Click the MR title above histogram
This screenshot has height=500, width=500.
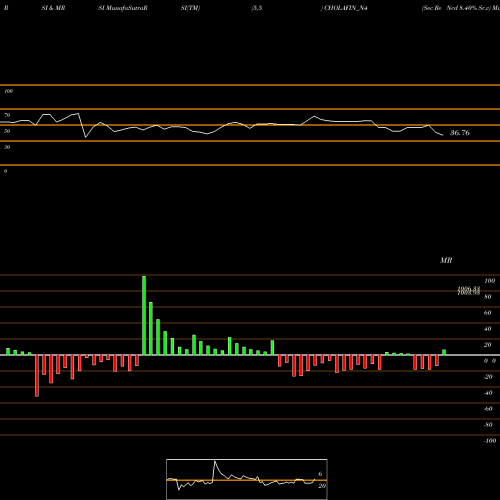tap(446, 260)
